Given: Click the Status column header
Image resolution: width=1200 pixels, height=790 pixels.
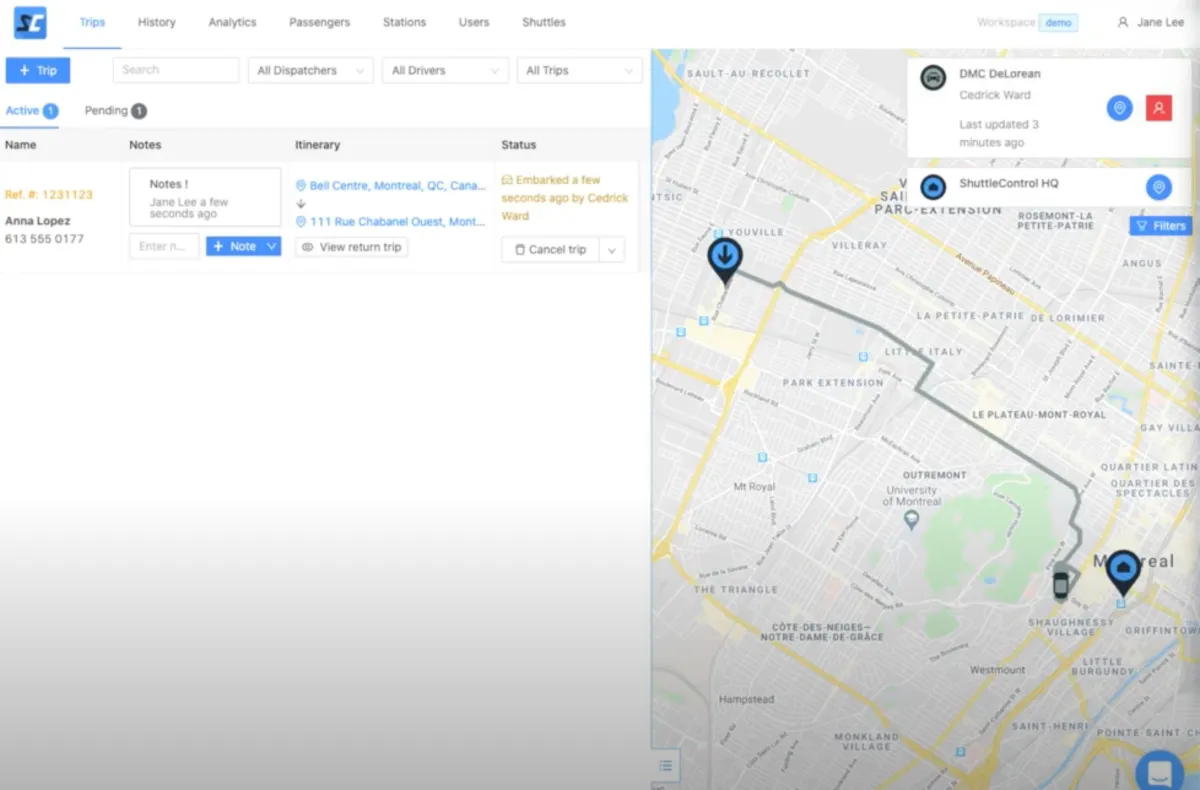Looking at the screenshot, I should point(518,145).
